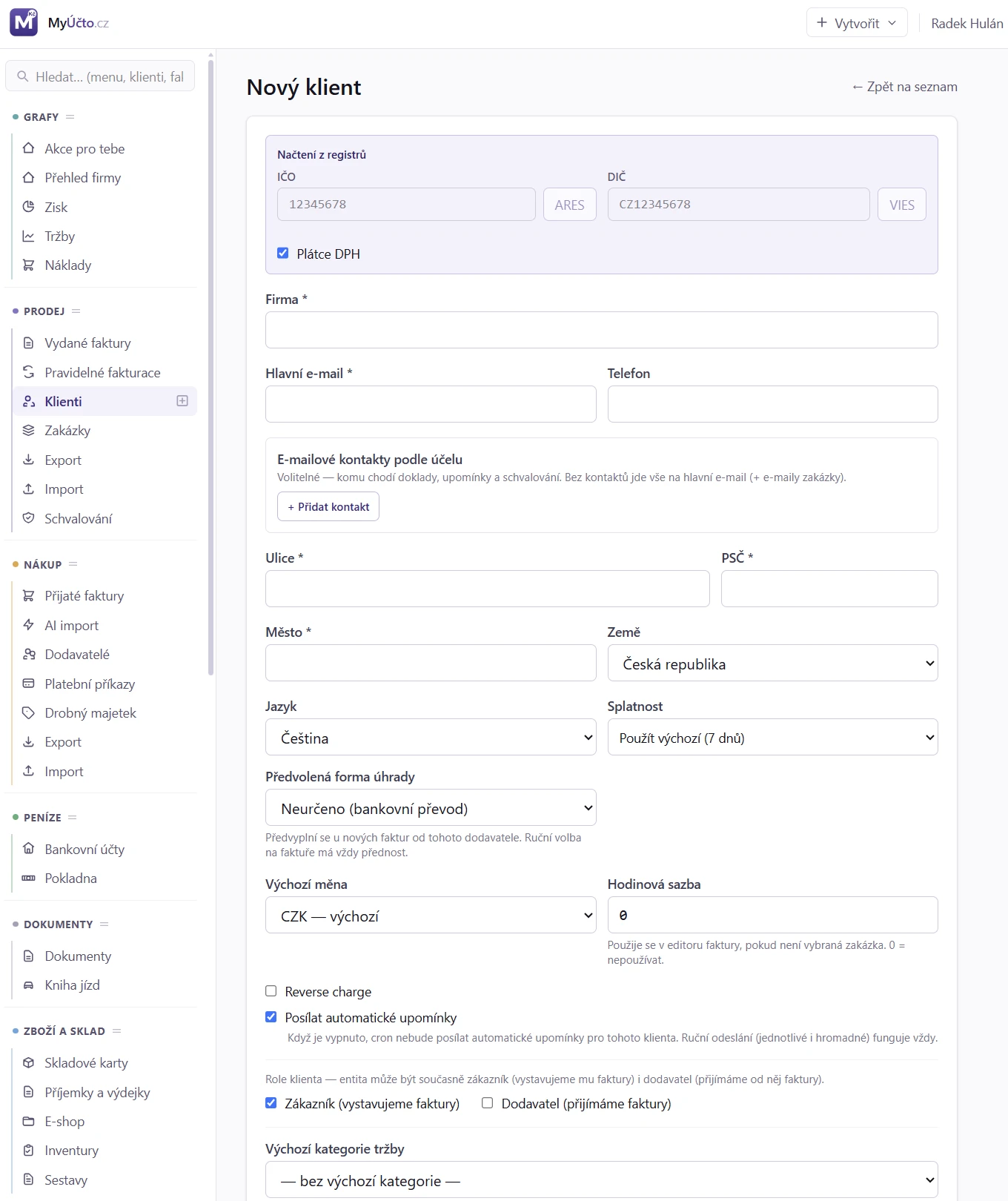The image size is (1008, 1201).
Task: Click into the Město field
Action: pos(431,663)
